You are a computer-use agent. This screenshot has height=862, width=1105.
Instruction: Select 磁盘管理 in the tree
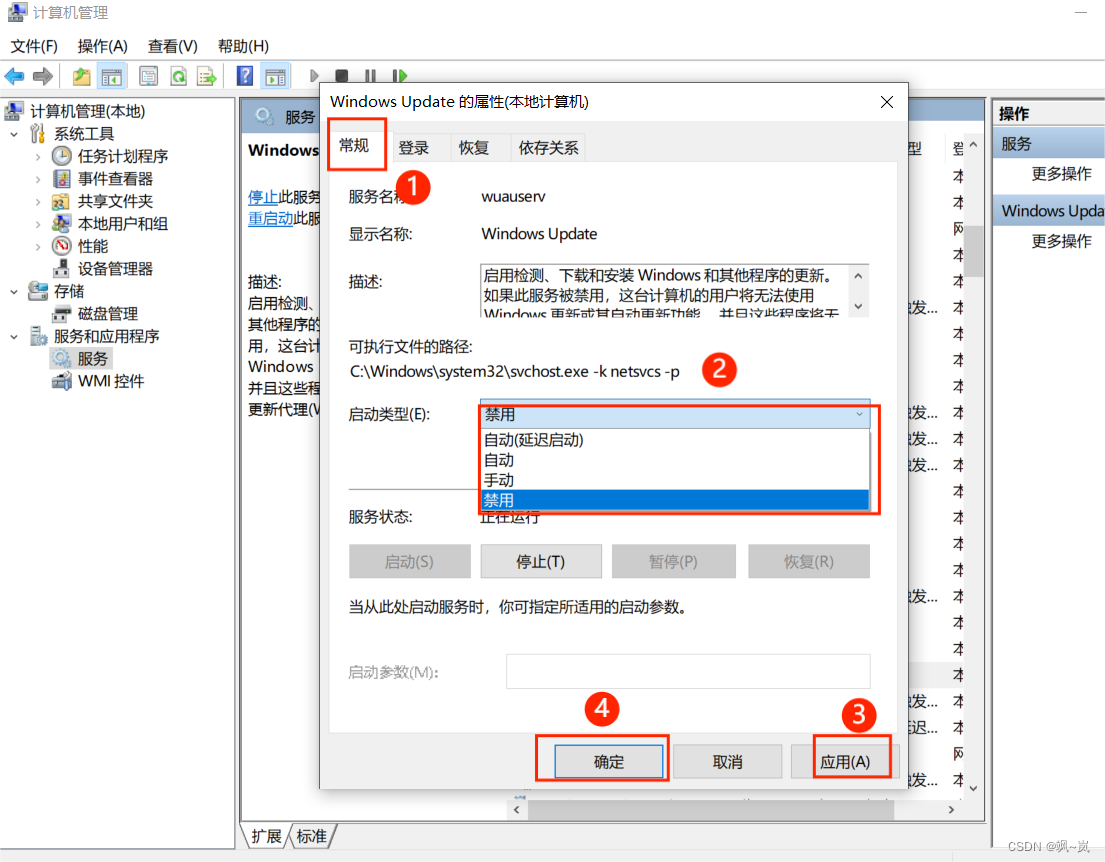[108, 314]
